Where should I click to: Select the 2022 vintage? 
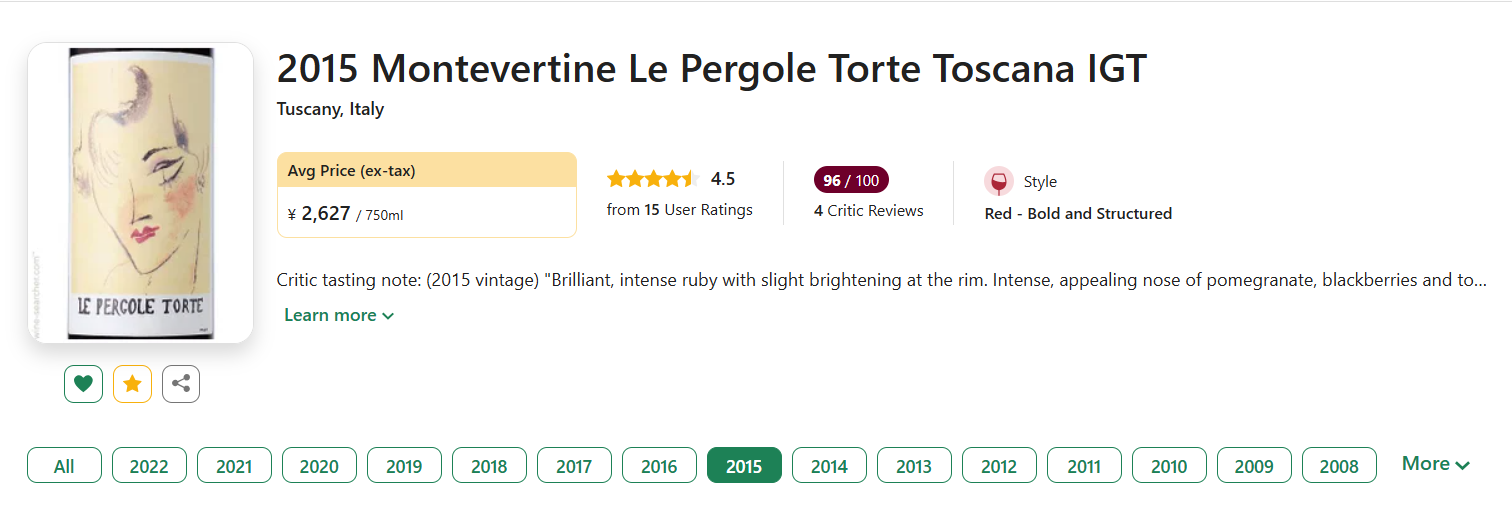(149, 465)
